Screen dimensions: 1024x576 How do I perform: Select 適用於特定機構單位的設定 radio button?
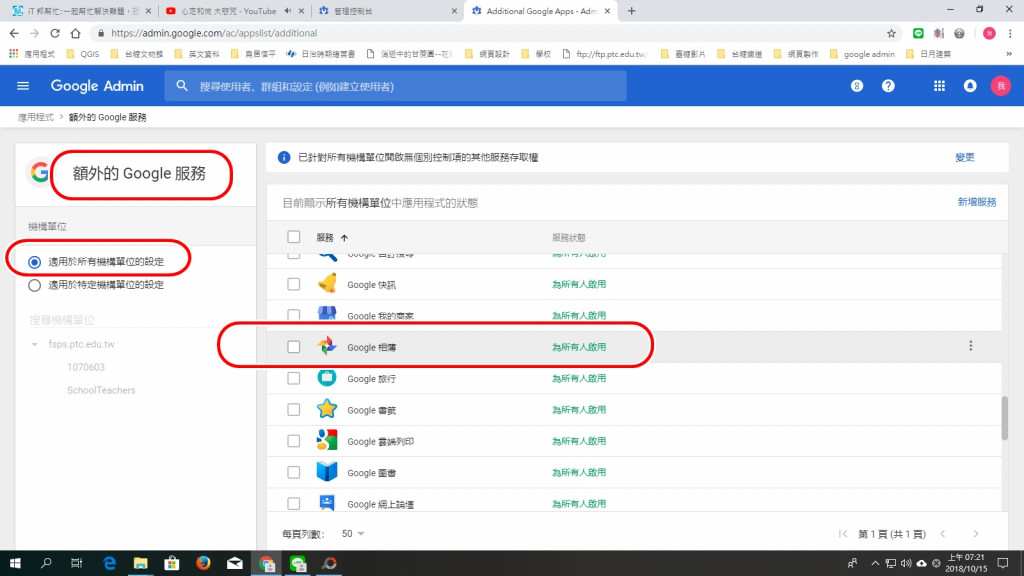coord(35,285)
